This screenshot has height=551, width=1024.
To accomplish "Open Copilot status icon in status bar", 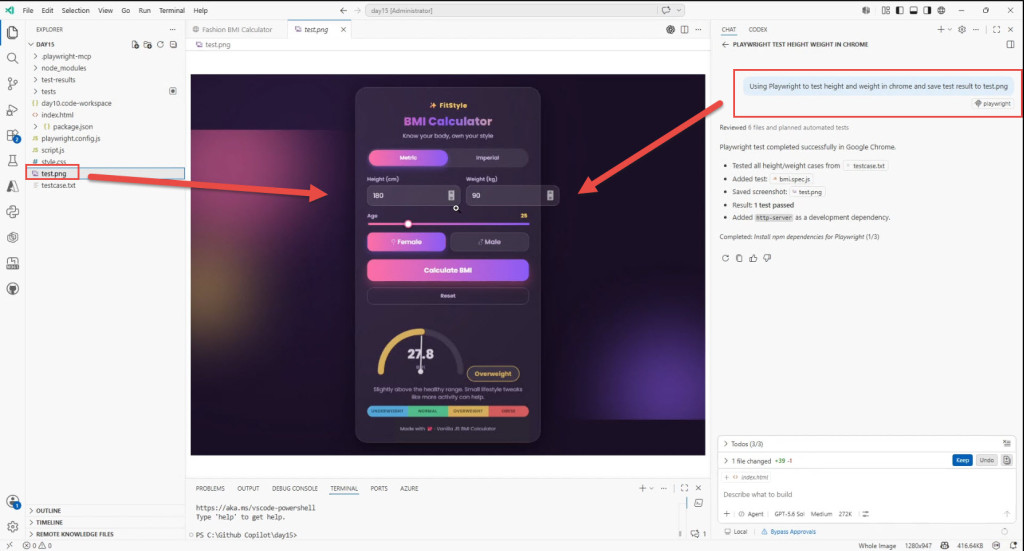I will pyautogui.click(x=944, y=545).
